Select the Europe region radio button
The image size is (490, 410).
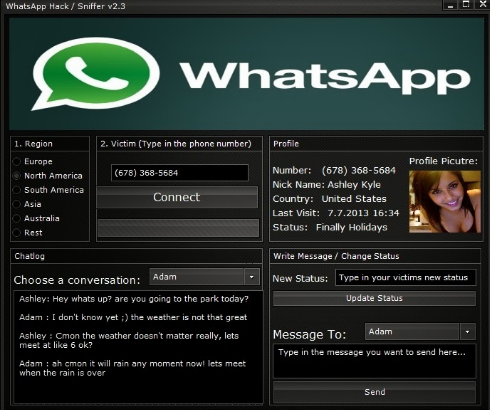click(x=17, y=162)
